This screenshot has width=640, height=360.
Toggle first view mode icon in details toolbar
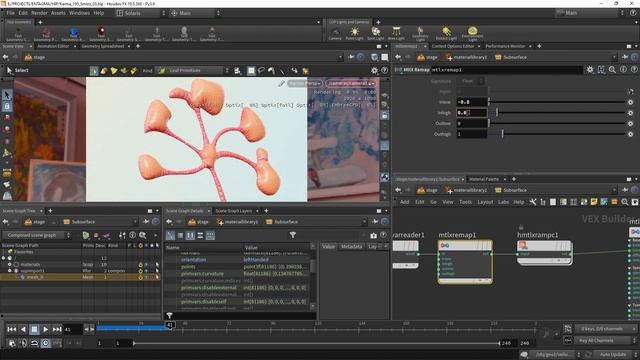[x=170, y=235]
